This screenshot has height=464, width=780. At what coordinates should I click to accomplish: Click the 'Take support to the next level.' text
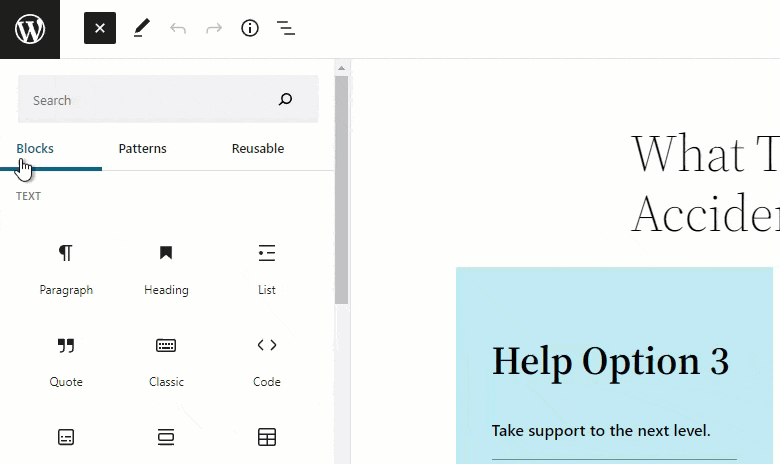(601, 431)
